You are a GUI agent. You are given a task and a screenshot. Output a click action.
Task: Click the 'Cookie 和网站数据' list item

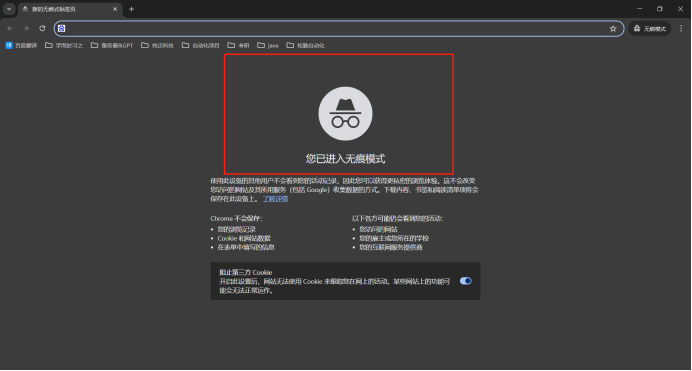[x=244, y=238]
